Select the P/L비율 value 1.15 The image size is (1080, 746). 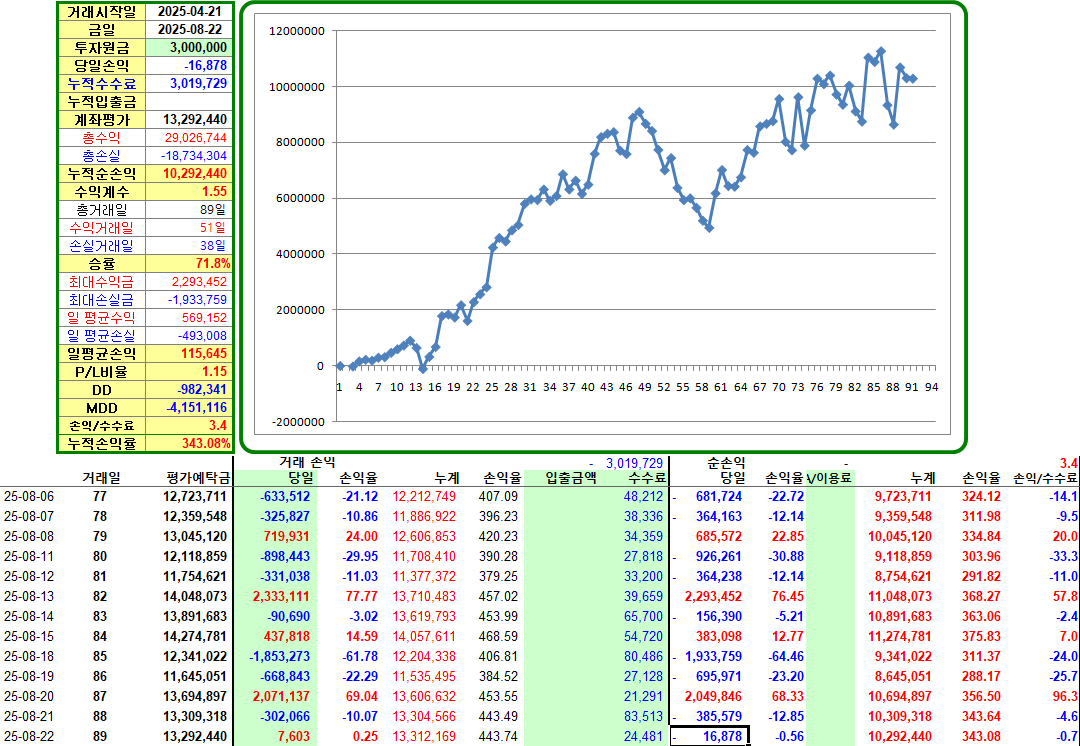tap(189, 371)
